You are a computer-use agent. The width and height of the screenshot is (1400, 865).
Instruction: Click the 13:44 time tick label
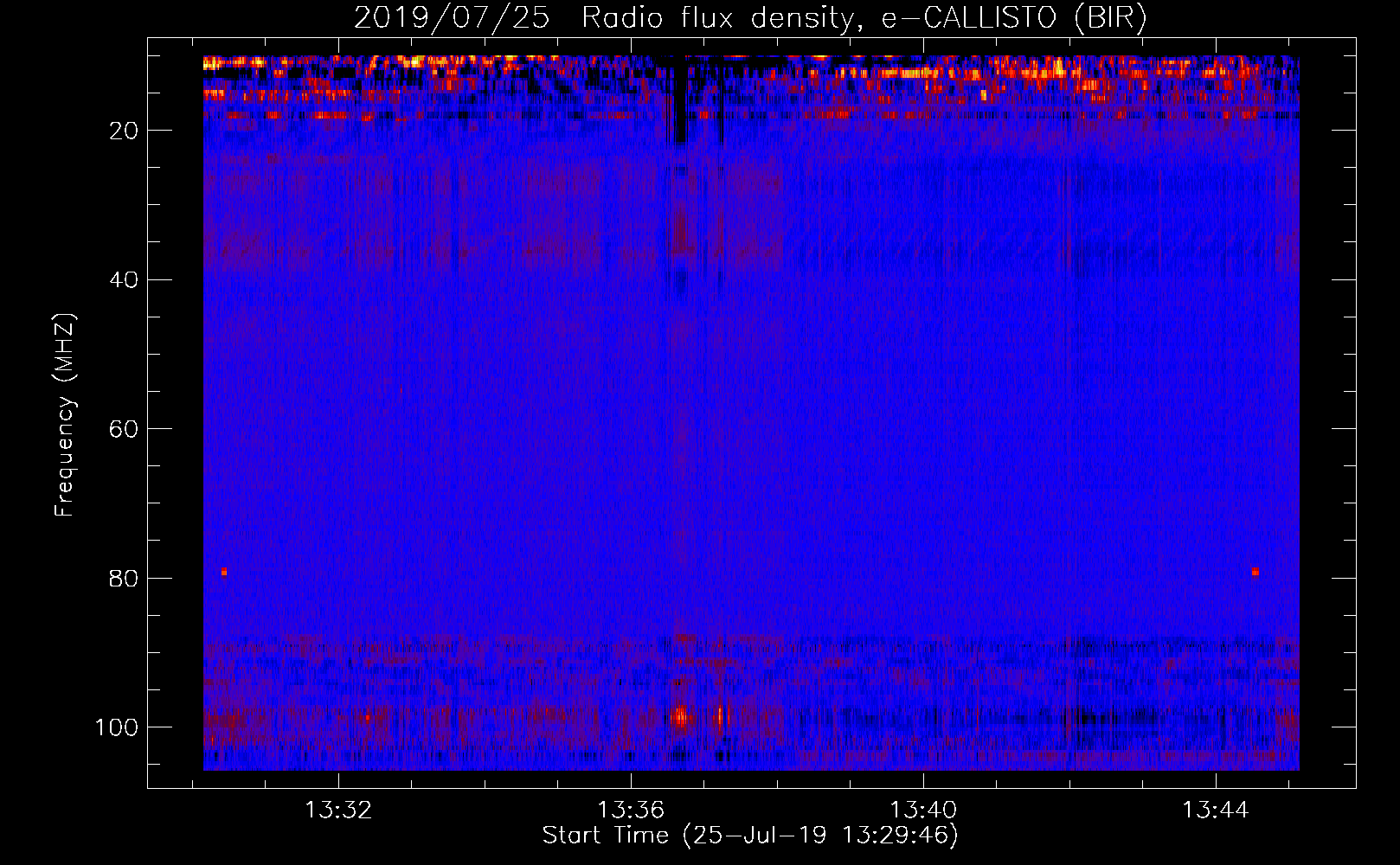(x=1216, y=810)
